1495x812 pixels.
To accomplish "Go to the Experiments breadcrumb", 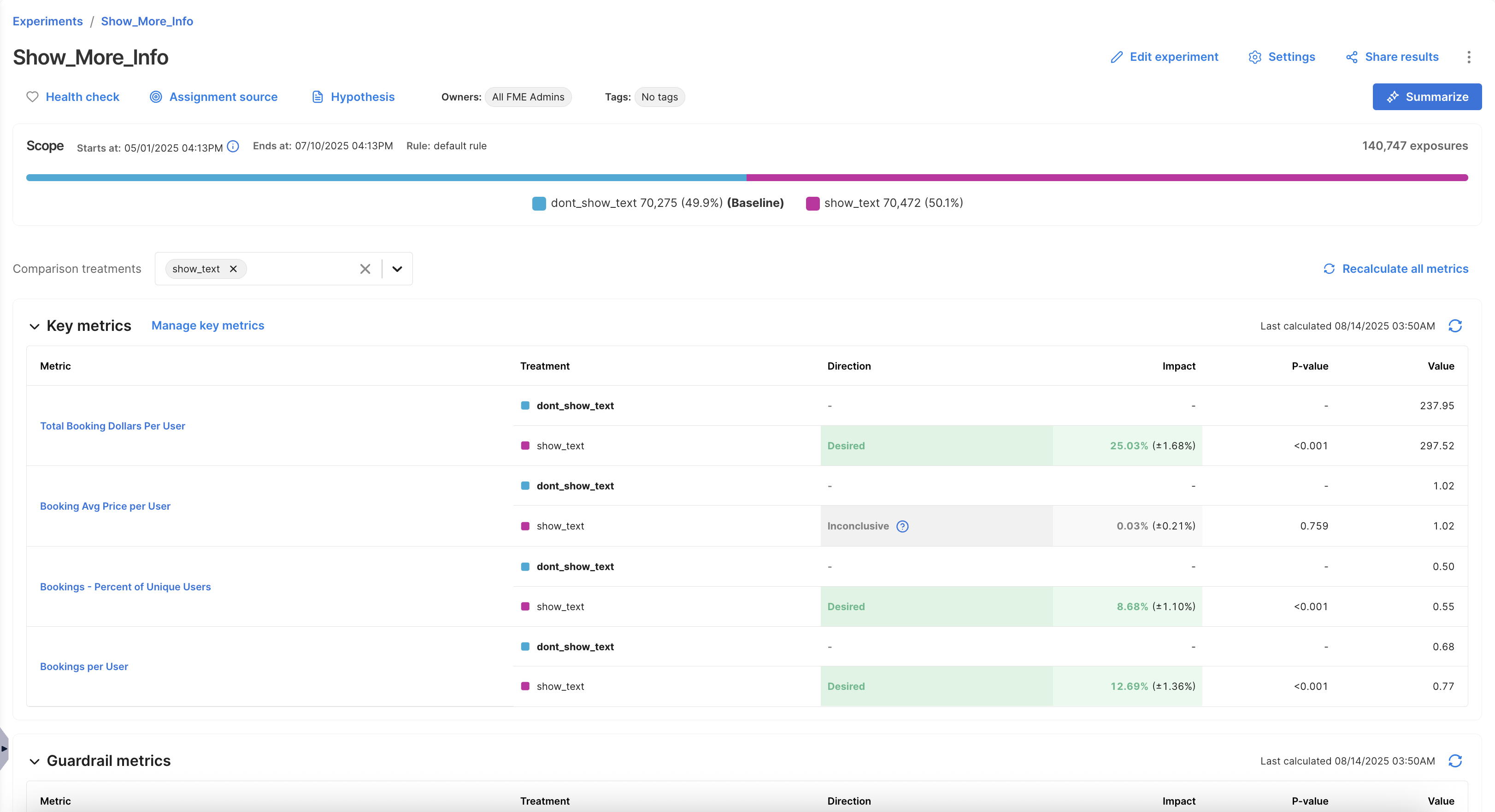I will (x=47, y=22).
